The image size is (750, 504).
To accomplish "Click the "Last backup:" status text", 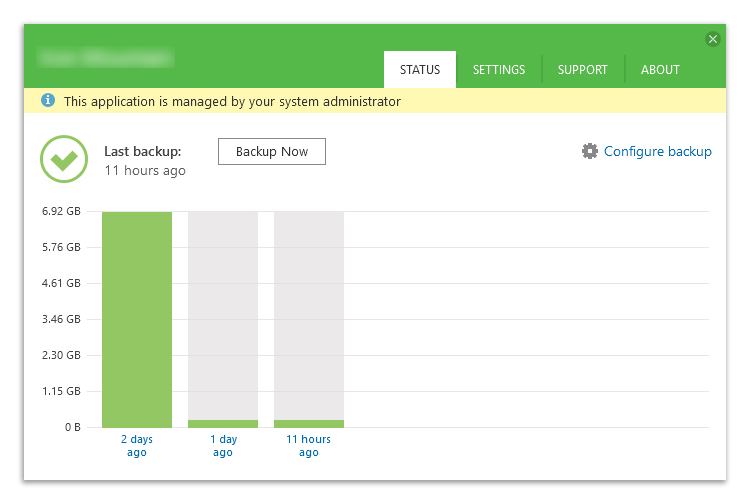I will tap(143, 152).
